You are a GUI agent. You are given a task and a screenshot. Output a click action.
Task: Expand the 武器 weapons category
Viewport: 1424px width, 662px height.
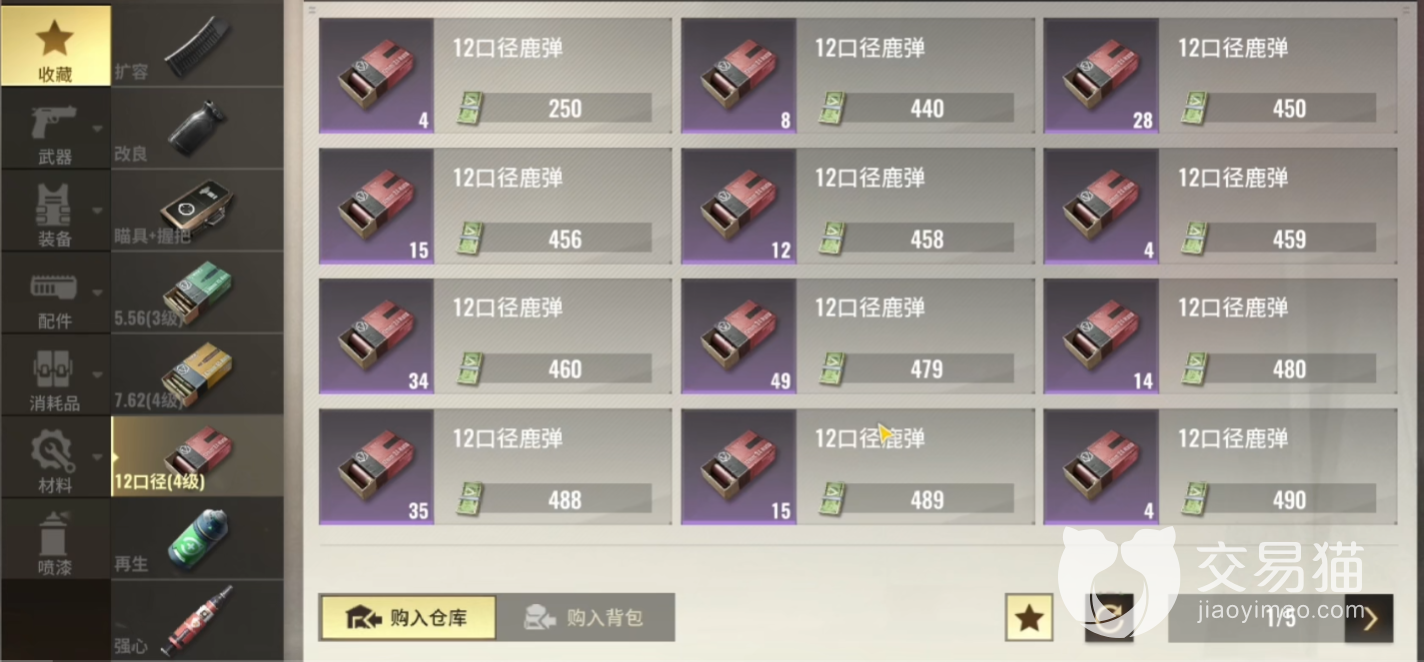55,128
